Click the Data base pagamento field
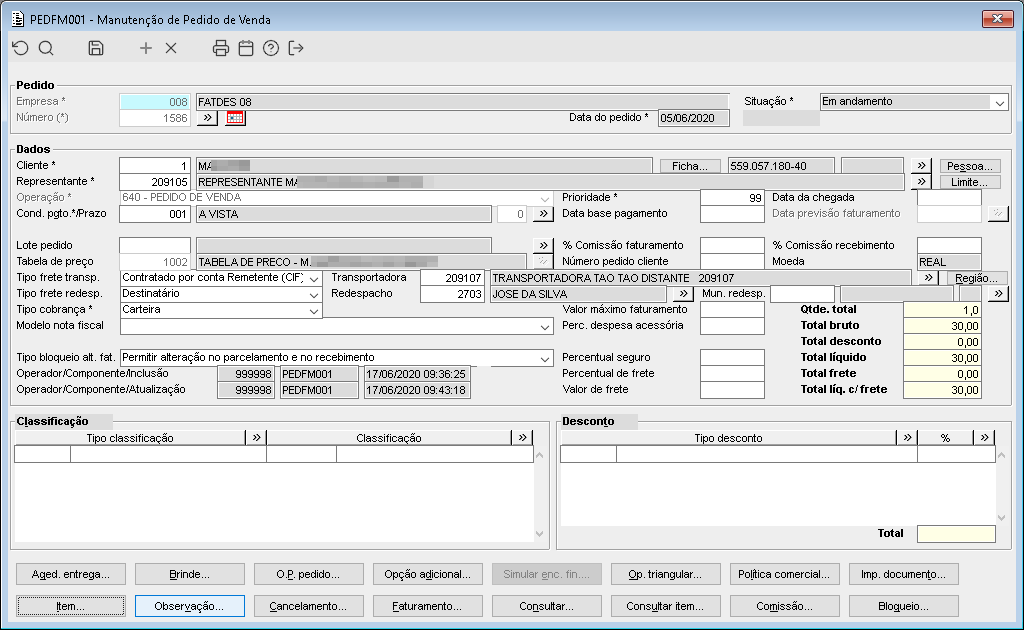The image size is (1024, 630). (x=732, y=213)
